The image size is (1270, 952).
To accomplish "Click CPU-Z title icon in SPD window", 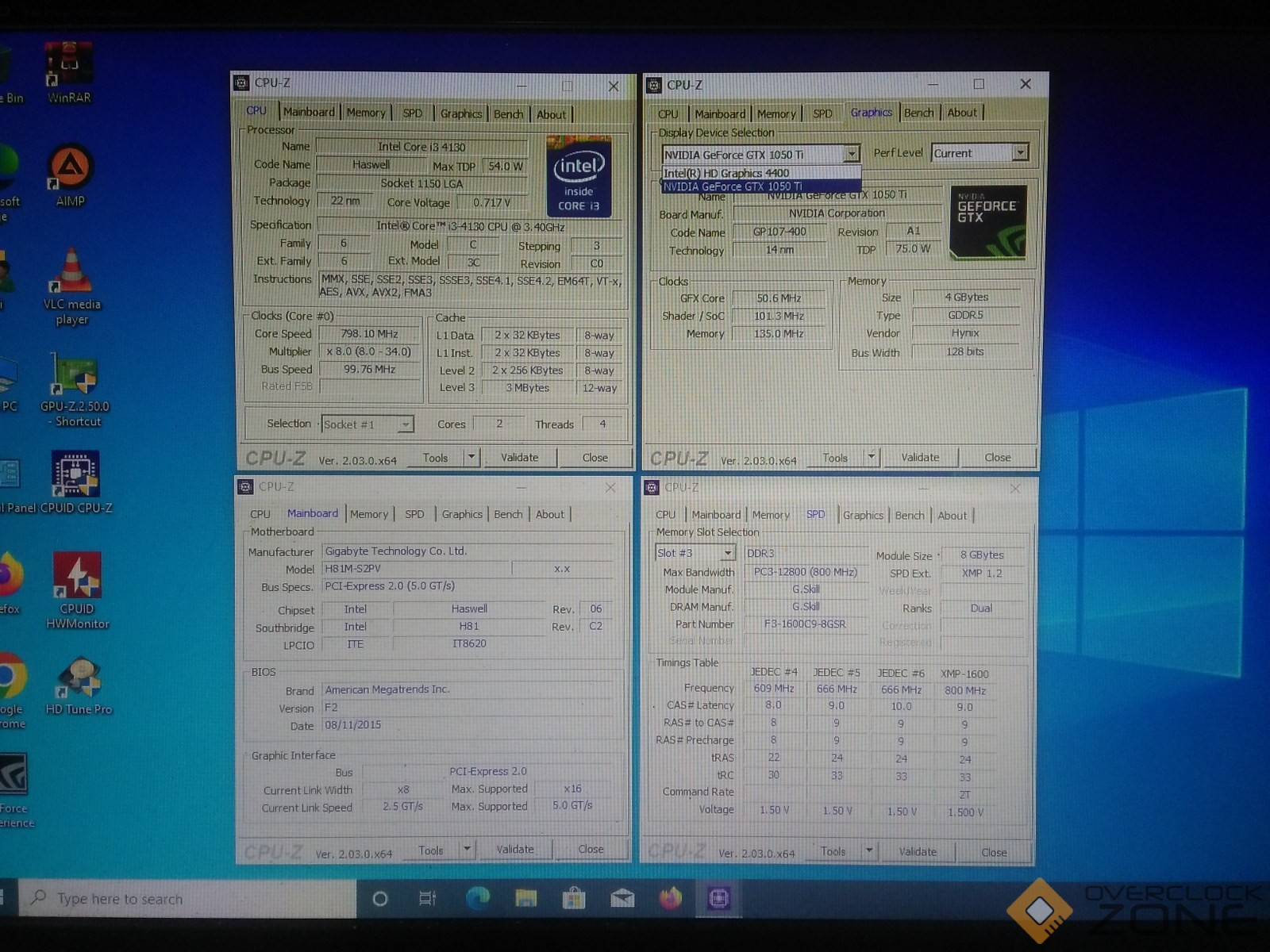I will (652, 488).
